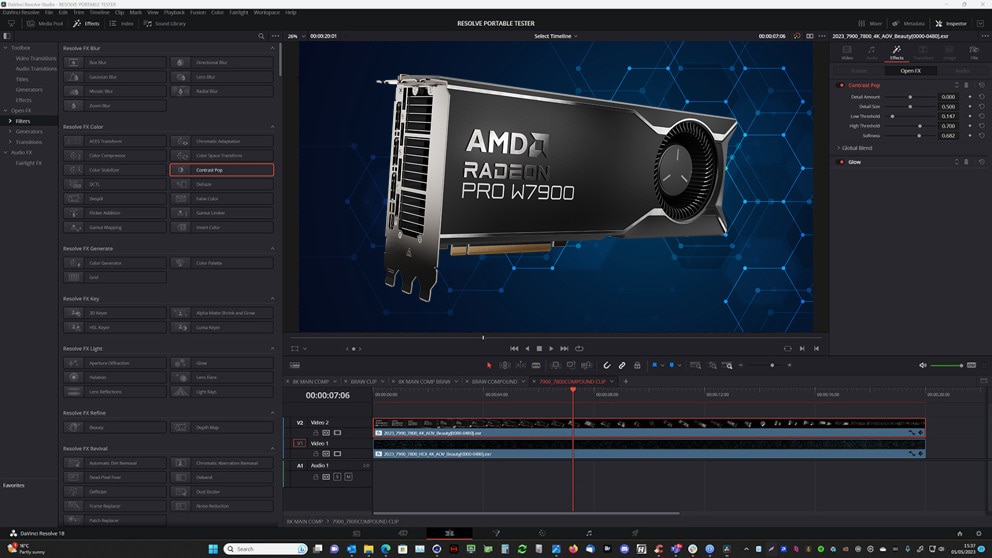This screenshot has height=558, width=992.
Task: Click the Selection mode arrow tool
Action: click(x=488, y=365)
